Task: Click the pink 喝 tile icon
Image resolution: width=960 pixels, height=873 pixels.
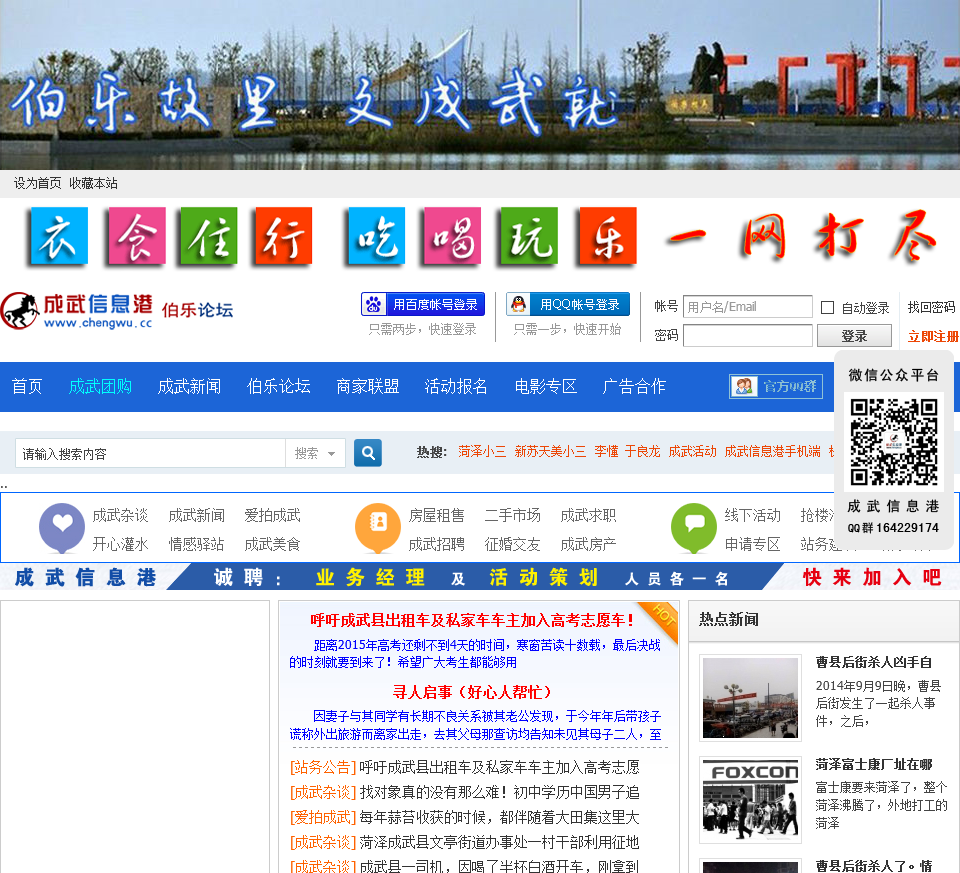Action: coord(452,236)
